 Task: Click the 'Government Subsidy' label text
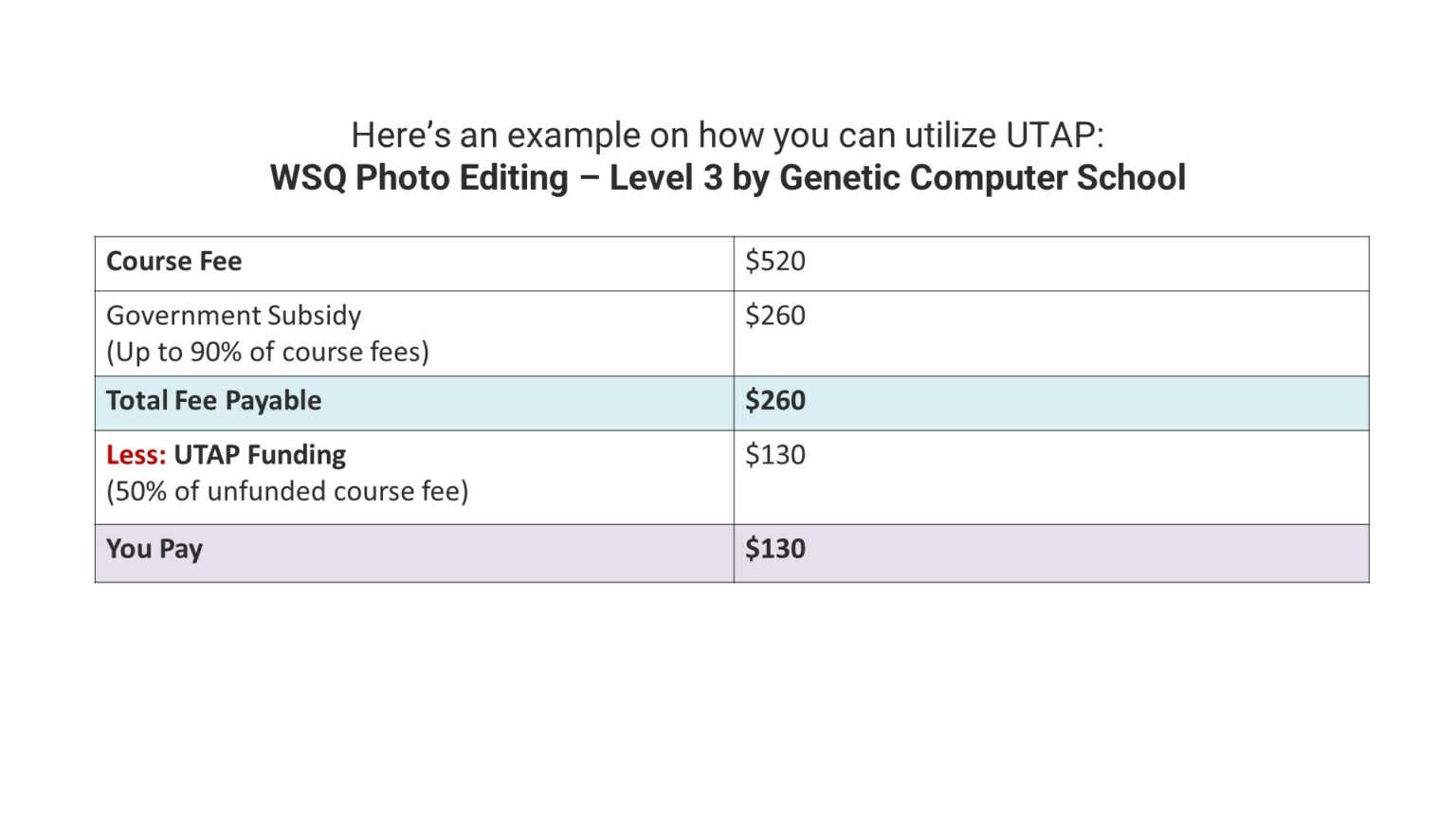point(233,316)
